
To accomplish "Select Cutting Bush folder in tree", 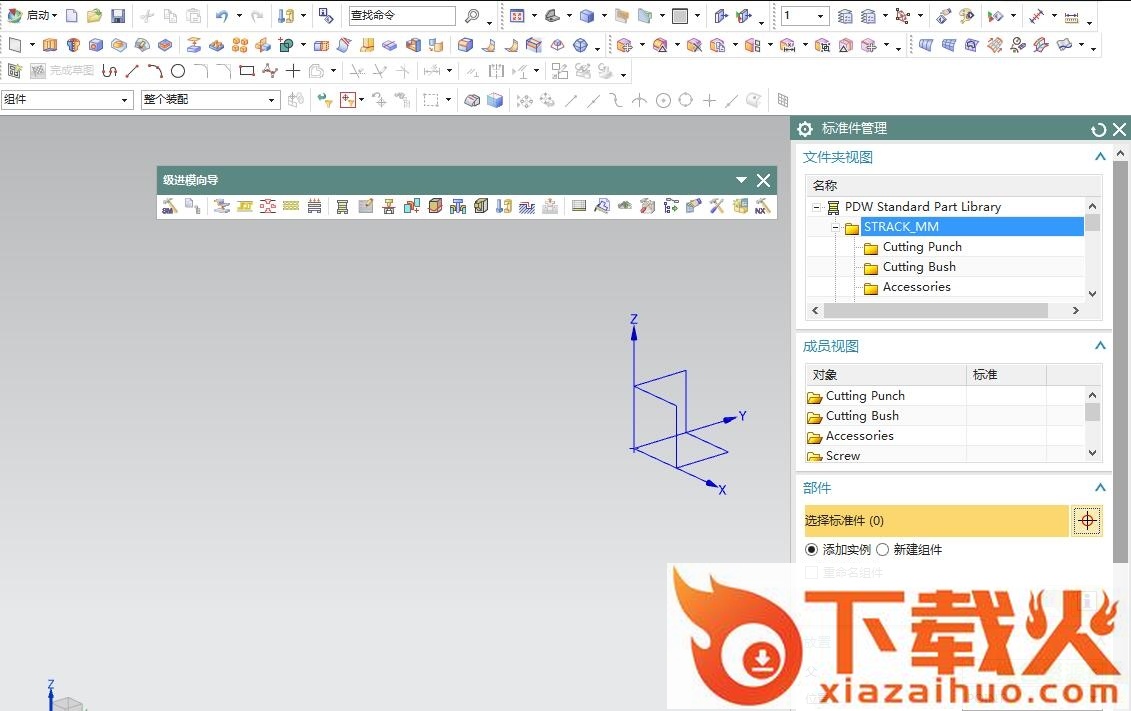I will (x=919, y=267).
